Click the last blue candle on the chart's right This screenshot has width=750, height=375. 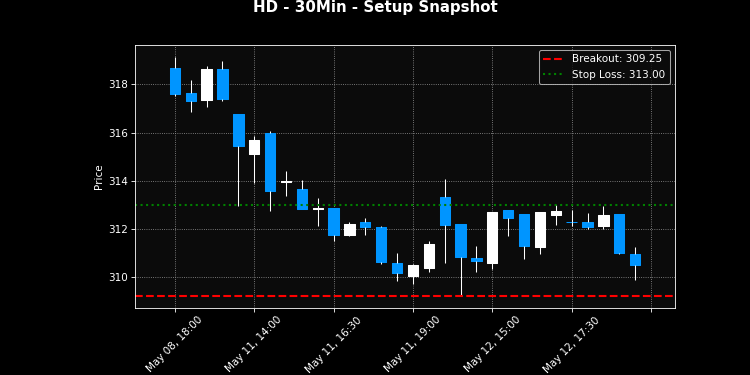pyautogui.click(x=635, y=260)
